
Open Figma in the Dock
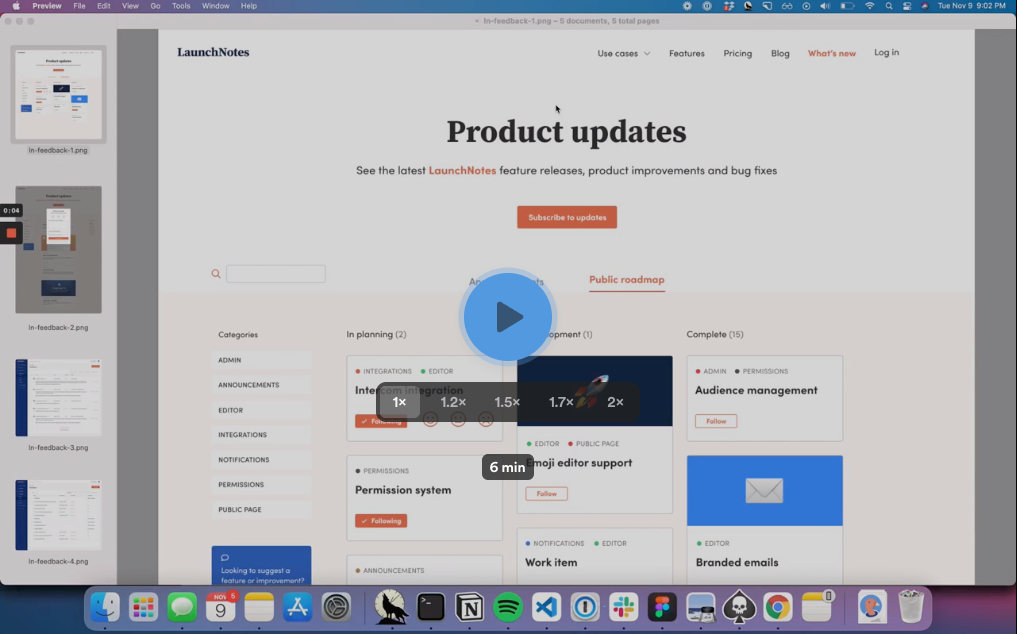662,608
